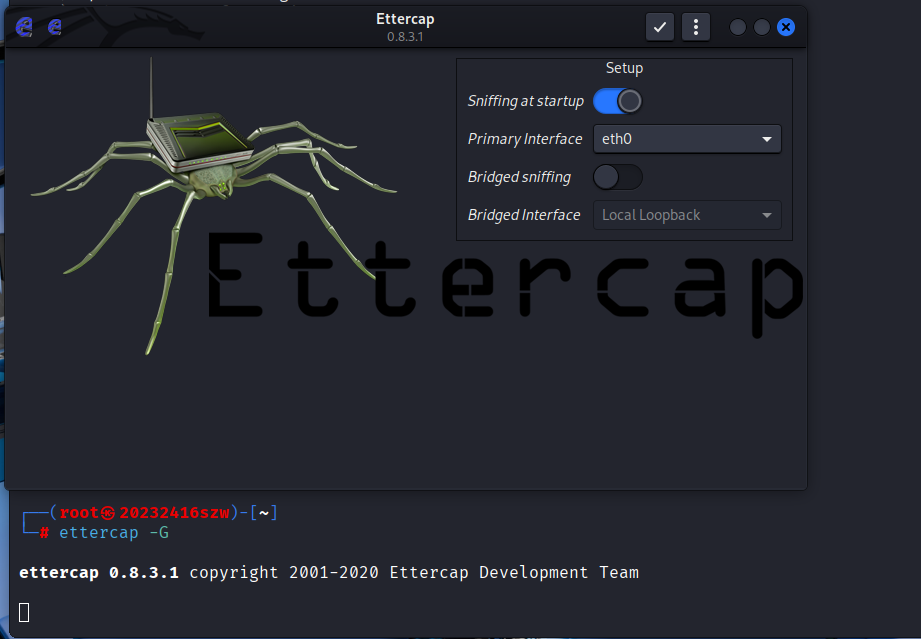Click the 0.8.3.1 version subtitle in header
The height and width of the screenshot is (639, 921).
coord(405,36)
